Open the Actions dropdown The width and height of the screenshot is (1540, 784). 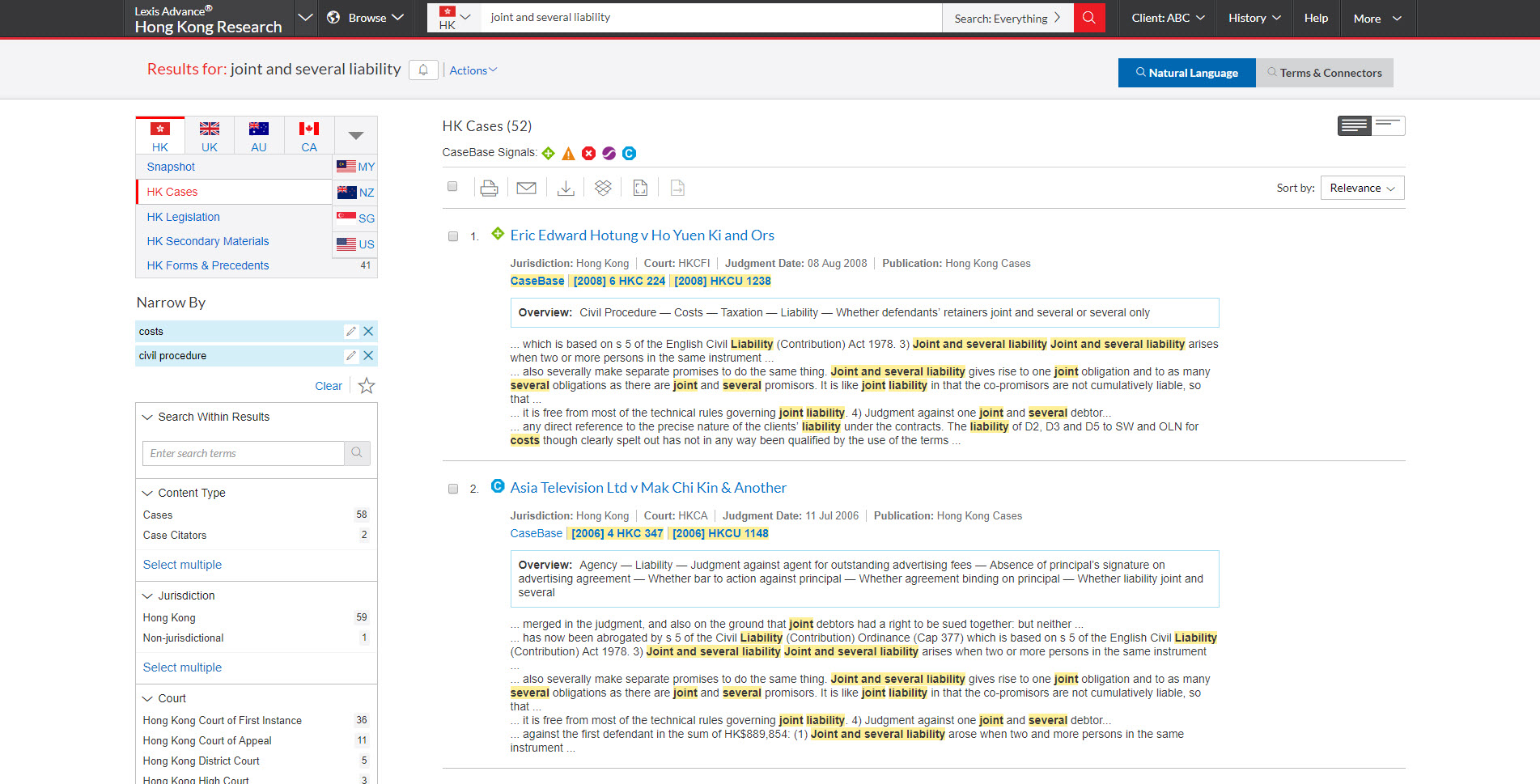(473, 70)
